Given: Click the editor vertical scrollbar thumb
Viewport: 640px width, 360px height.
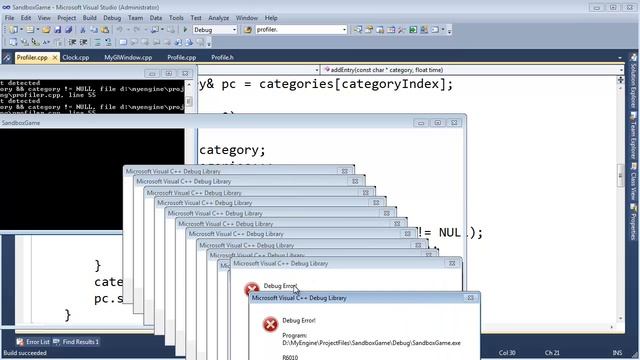Looking at the screenshot, I should pyautogui.click(x=620, y=176).
